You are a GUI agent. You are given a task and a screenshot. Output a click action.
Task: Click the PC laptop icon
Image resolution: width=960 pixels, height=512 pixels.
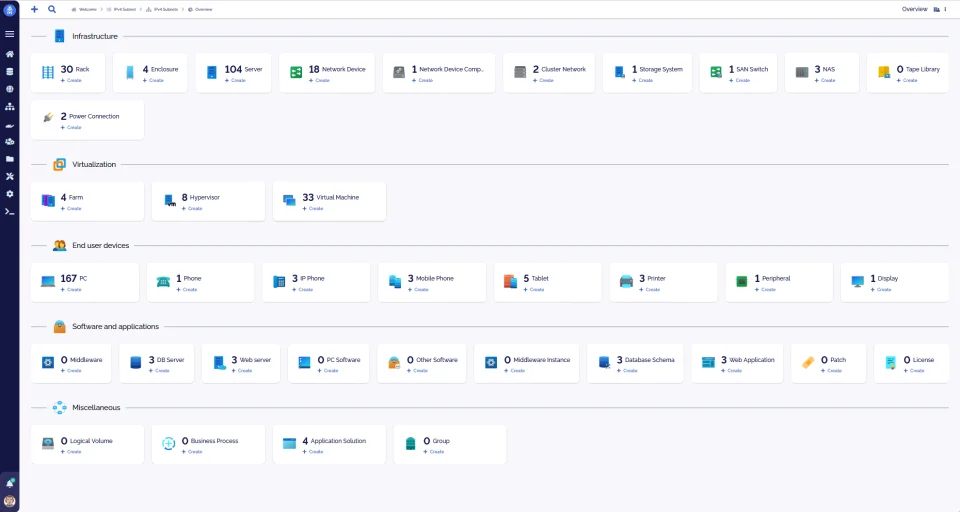point(48,282)
